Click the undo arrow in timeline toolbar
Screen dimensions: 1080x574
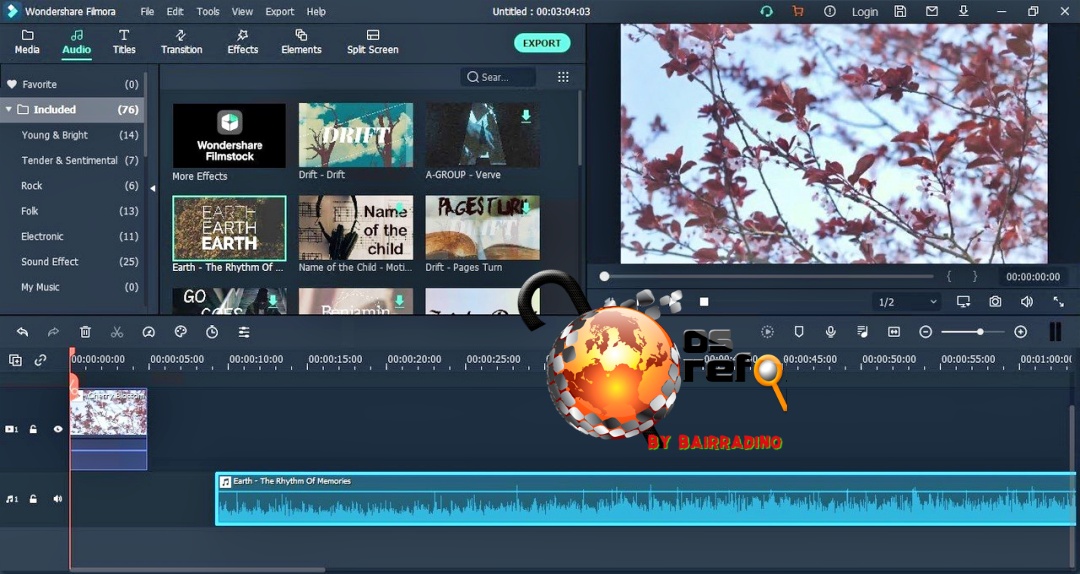click(x=23, y=332)
